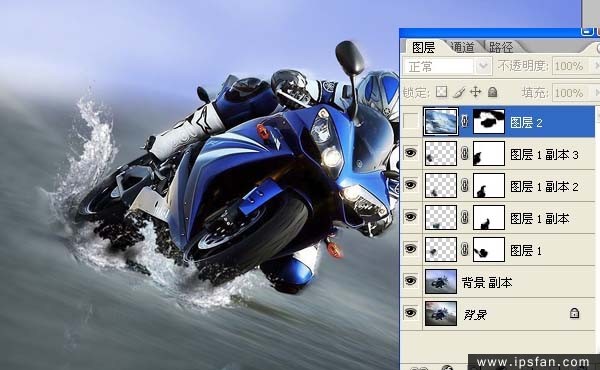Click the link icon on 图层 1 副本 3

click(465, 154)
